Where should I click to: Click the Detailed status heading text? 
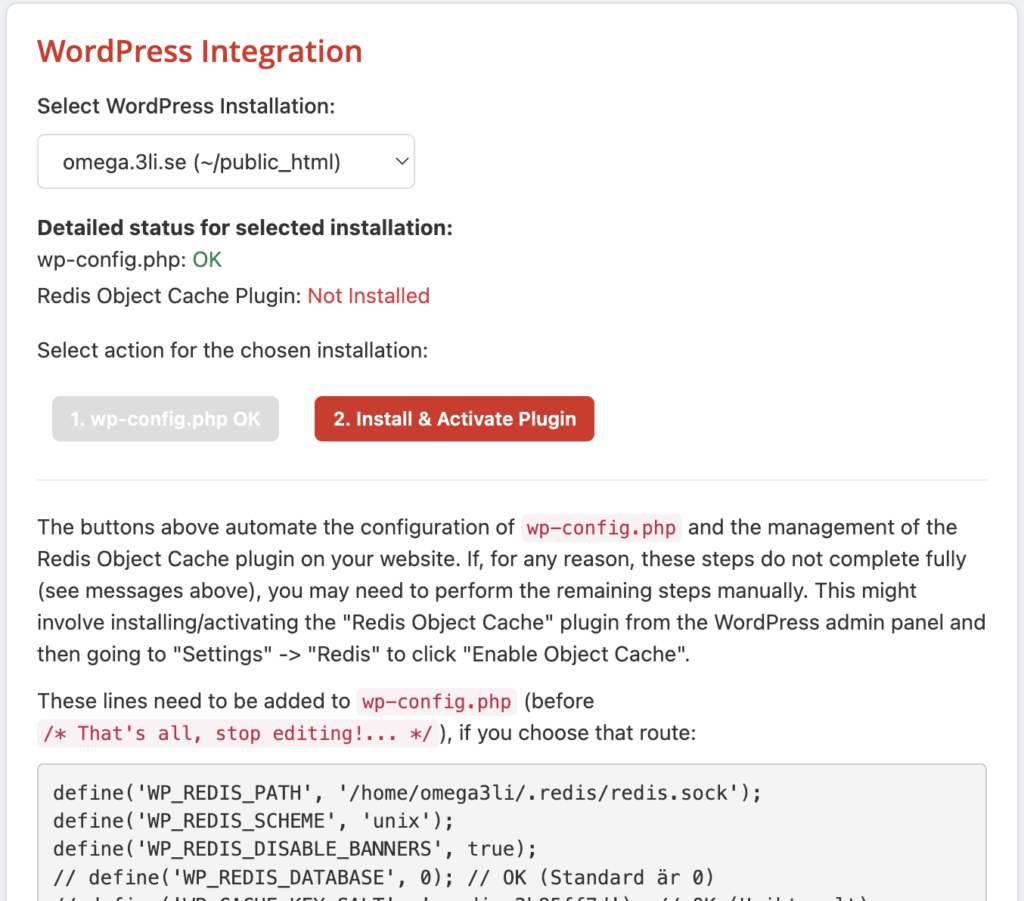pos(245,228)
